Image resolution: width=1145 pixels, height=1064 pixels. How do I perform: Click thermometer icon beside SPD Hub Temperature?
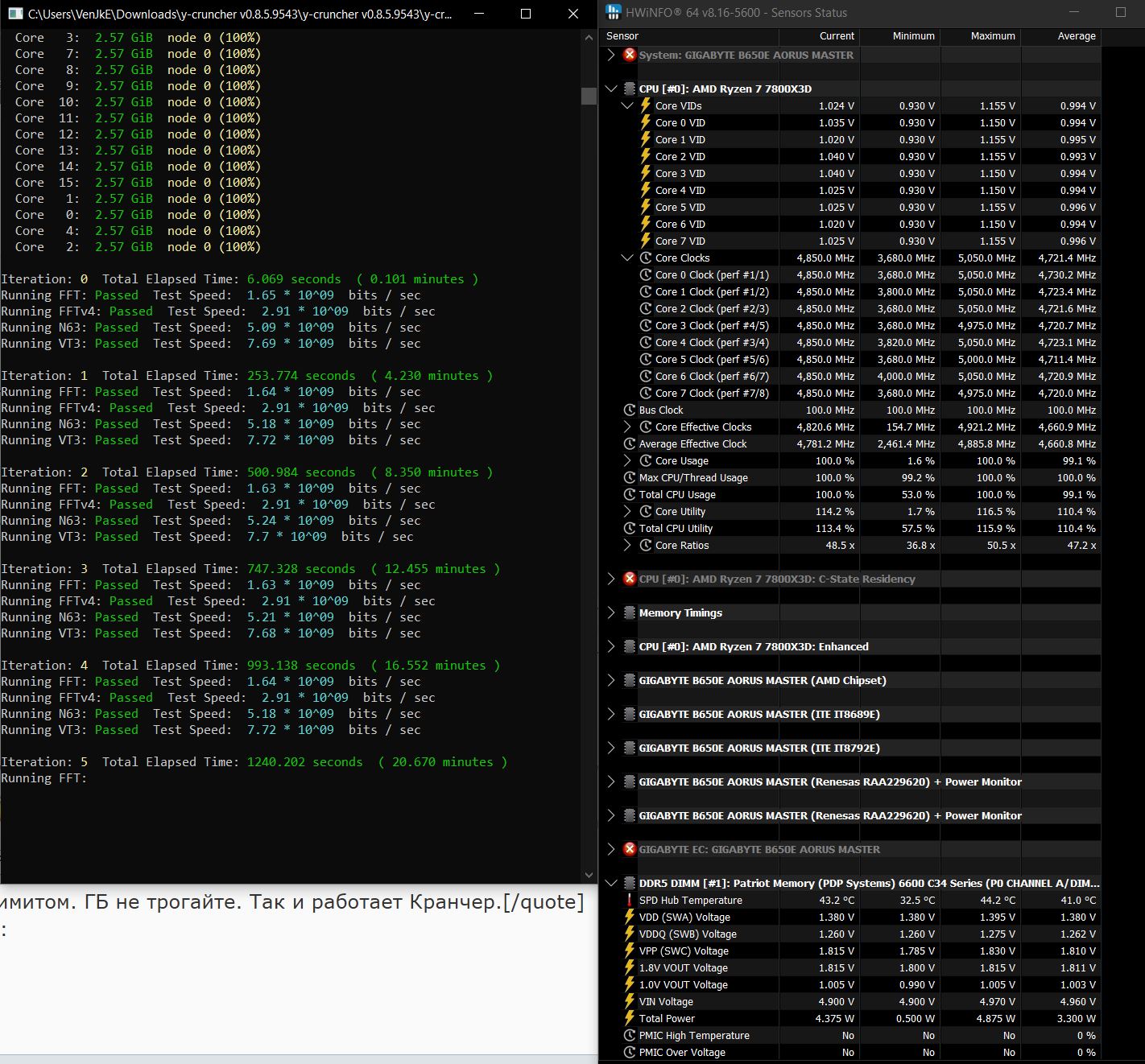(630, 900)
